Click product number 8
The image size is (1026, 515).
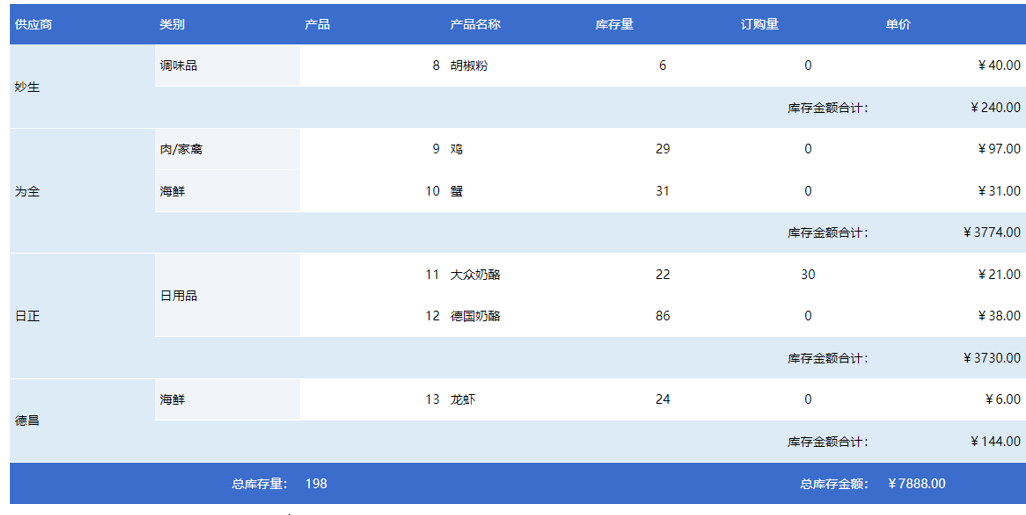436,65
